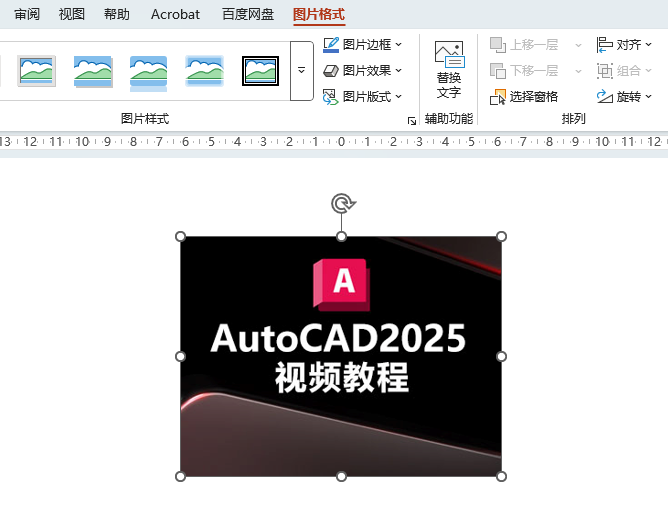Viewport: 668px width, 528px height.
Task: Click the 图片版式 icon
Action: [331, 97]
